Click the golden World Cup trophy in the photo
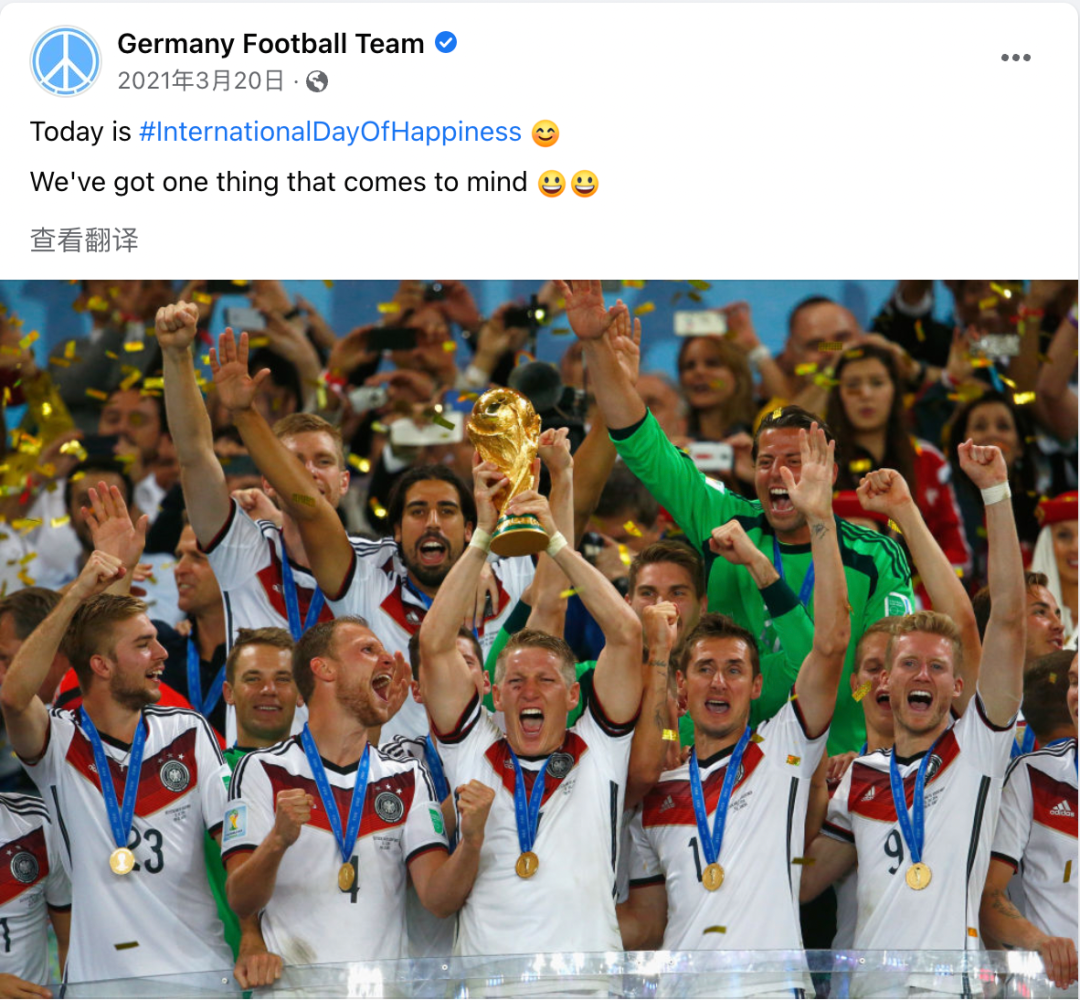 tap(508, 470)
